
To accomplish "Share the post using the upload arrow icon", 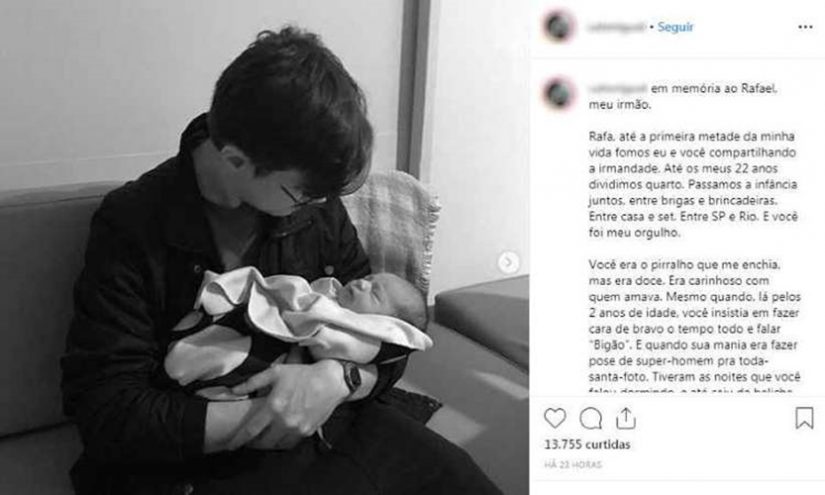I will click(626, 418).
